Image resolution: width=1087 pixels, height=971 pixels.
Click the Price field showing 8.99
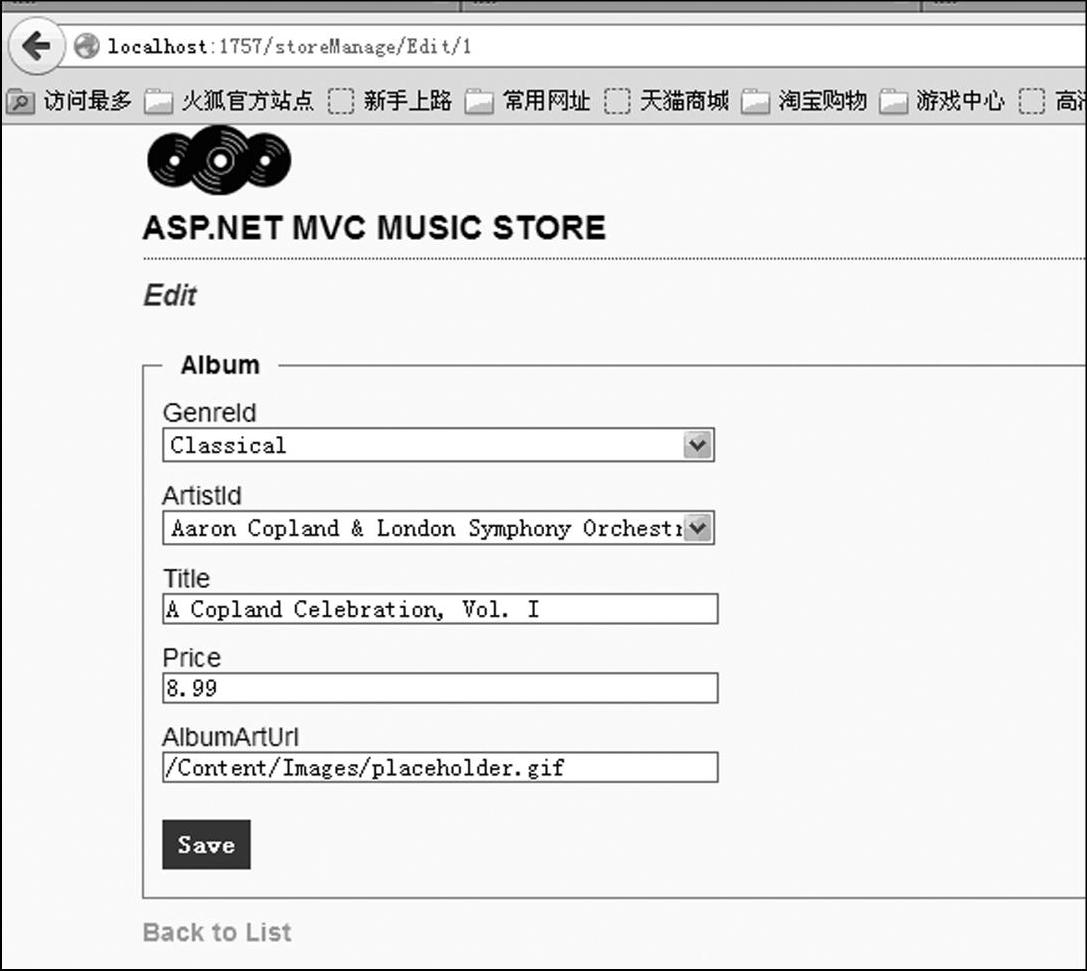(440, 688)
